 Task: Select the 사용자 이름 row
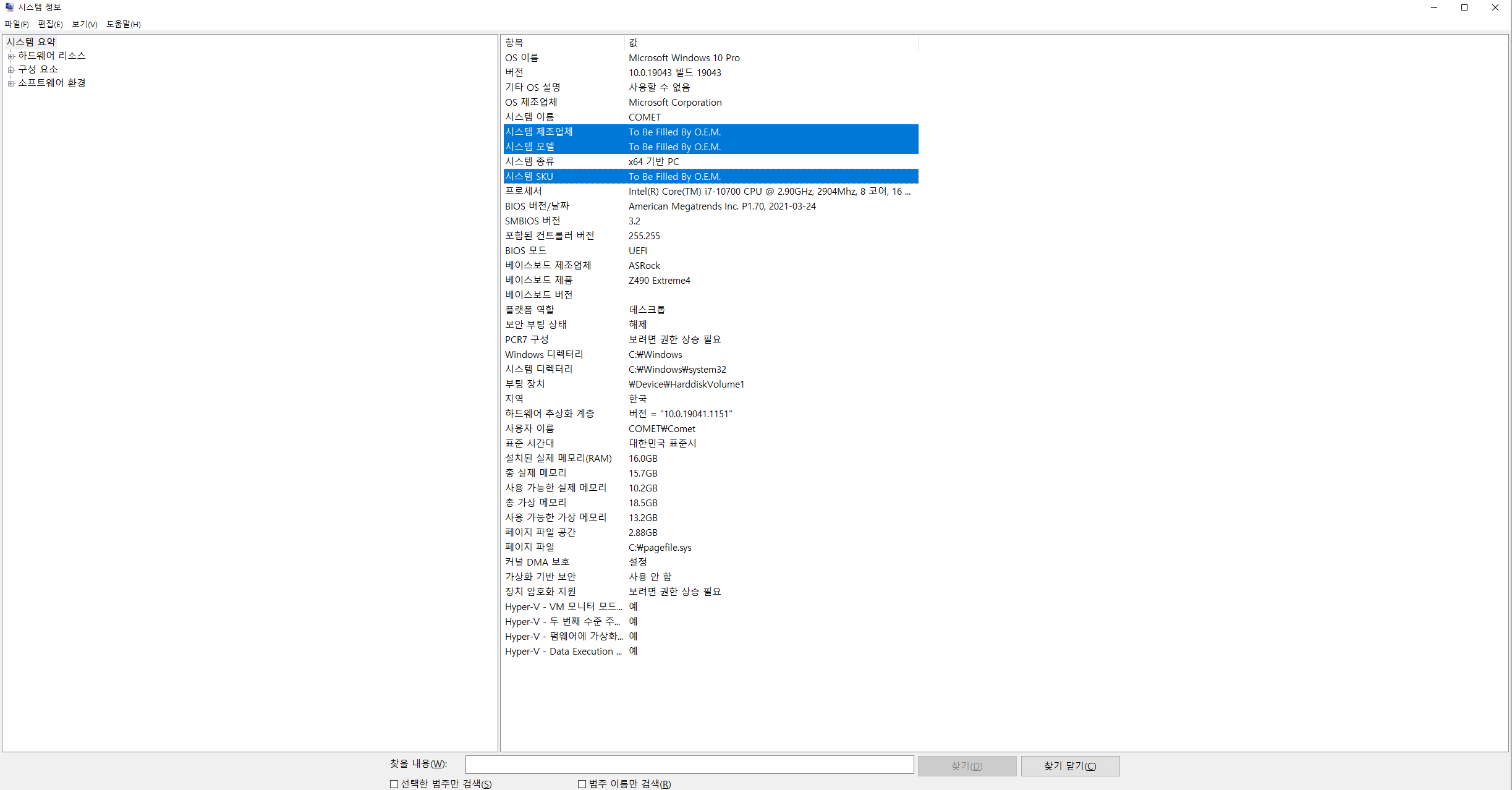tap(711, 428)
